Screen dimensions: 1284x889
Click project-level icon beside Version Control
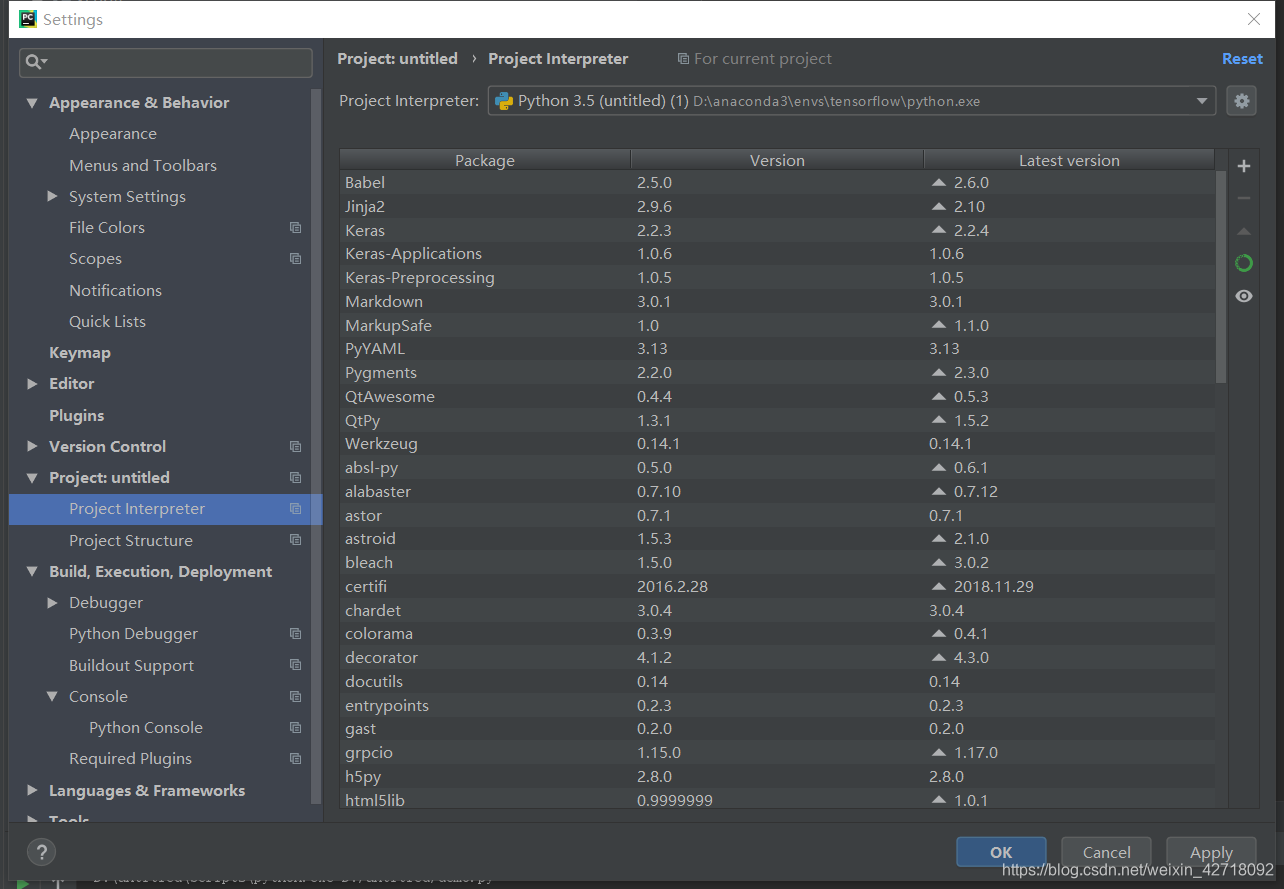[x=295, y=447]
